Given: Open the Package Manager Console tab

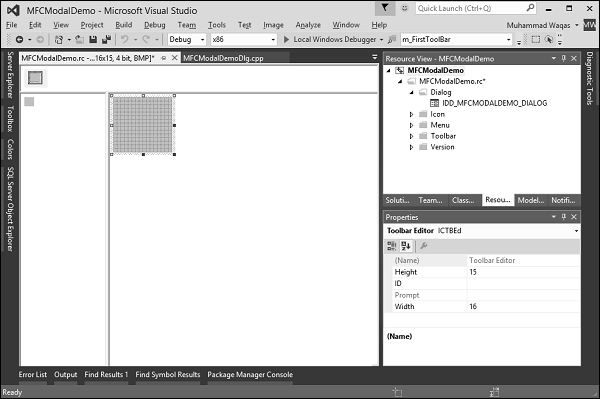Looking at the screenshot, I should 250,375.
